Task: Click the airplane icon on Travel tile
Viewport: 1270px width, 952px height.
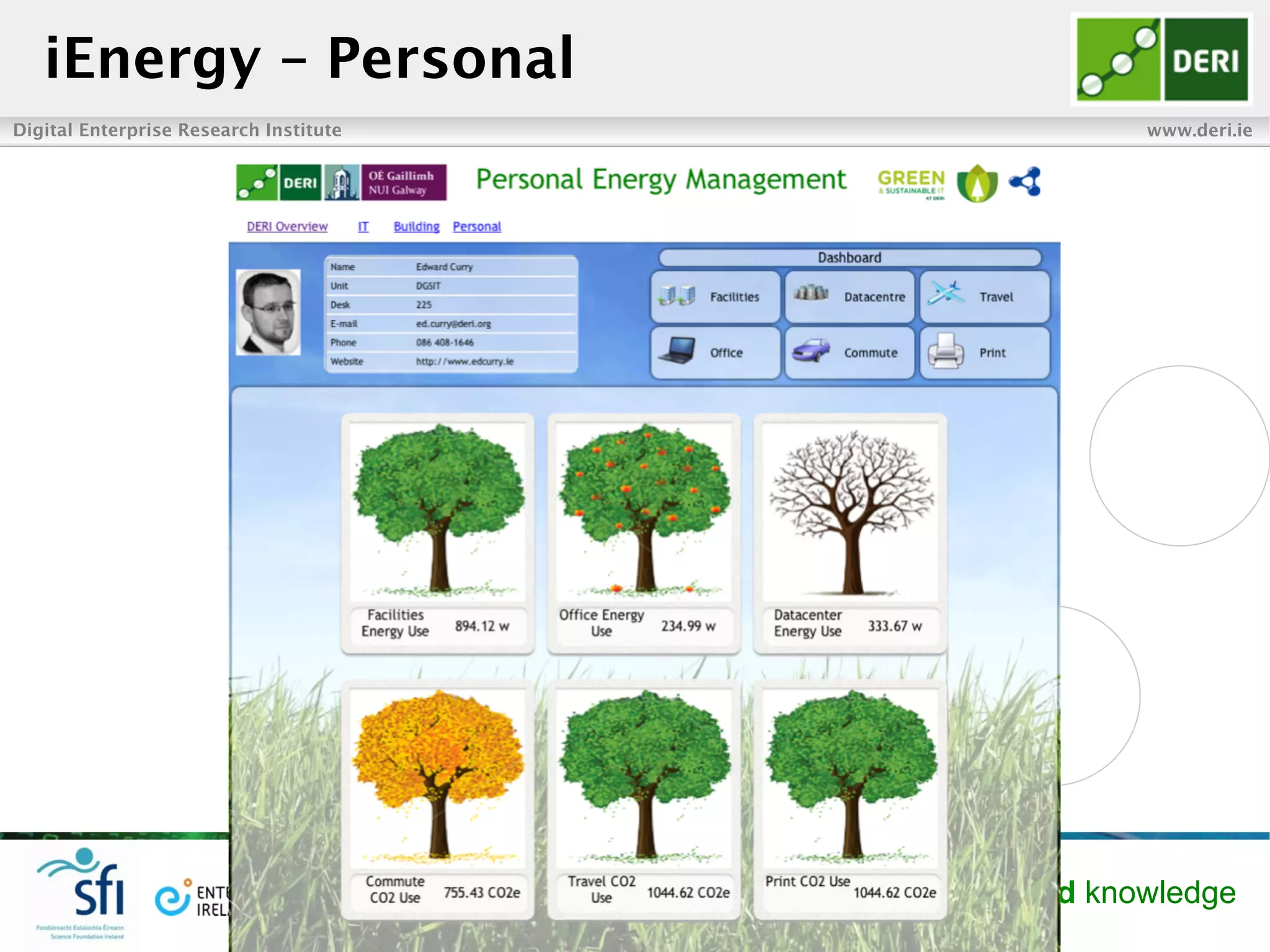Action: [946, 293]
